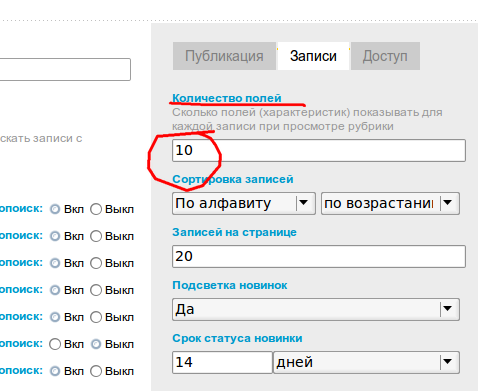Click the Записей на странице label

tap(234, 232)
